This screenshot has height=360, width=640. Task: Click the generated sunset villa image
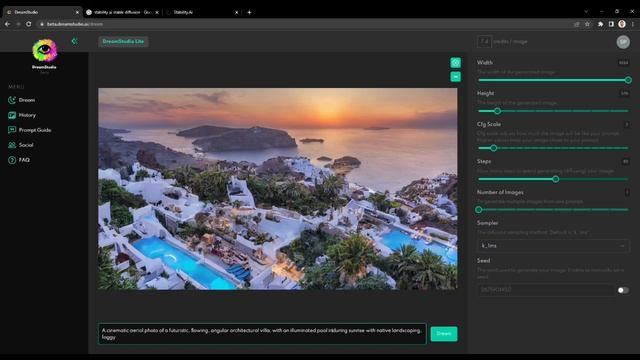click(278, 189)
